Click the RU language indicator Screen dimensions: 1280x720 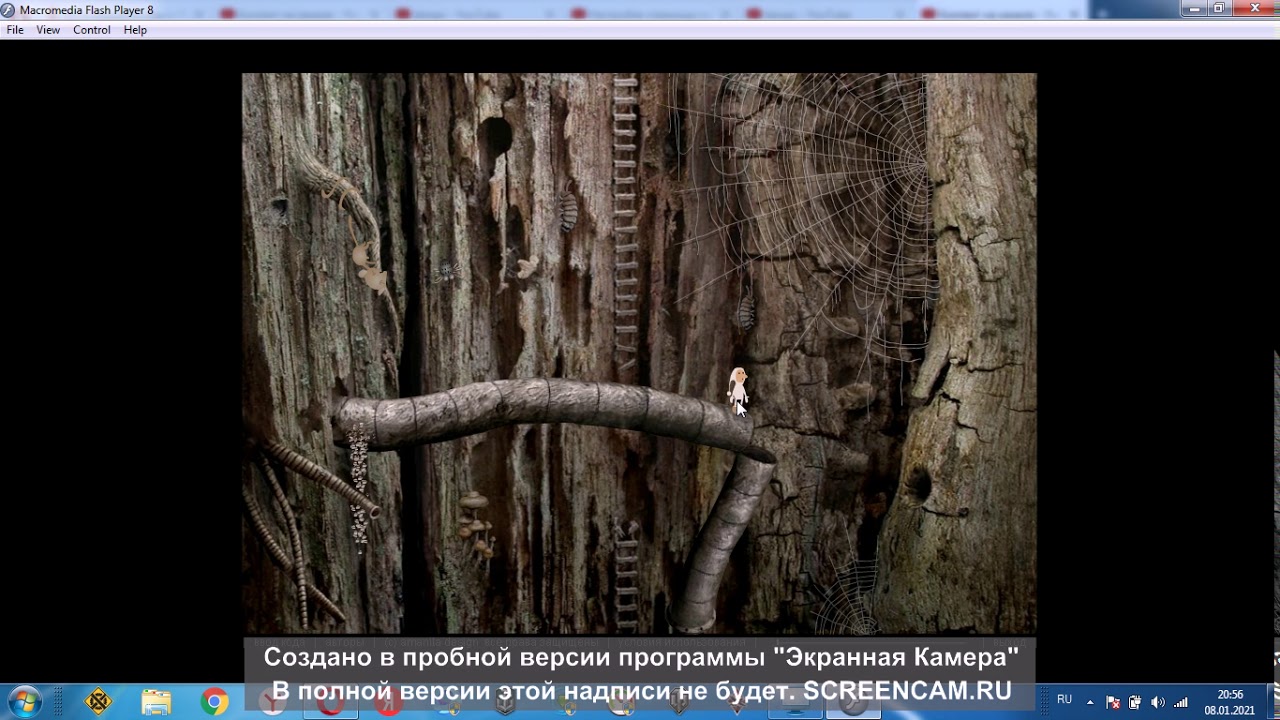point(1064,700)
